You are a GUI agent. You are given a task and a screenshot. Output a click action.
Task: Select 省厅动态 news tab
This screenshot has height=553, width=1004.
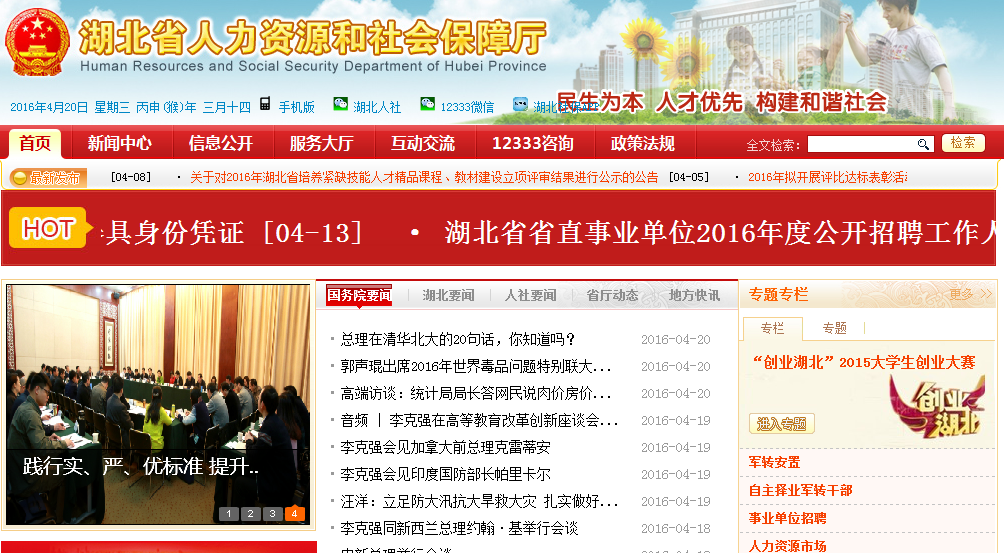pyautogui.click(x=612, y=295)
